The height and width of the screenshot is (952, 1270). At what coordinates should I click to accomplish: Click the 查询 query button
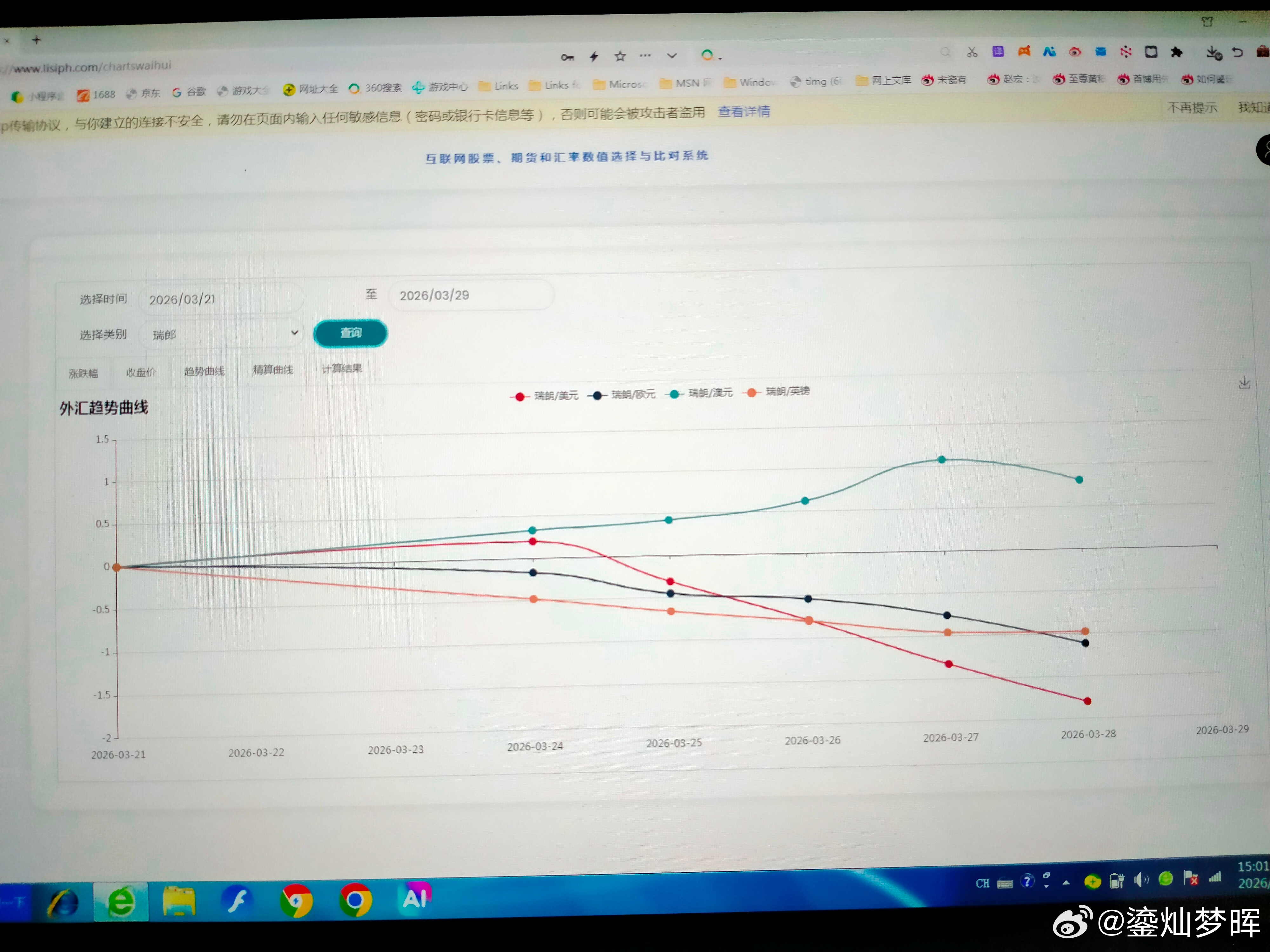350,334
